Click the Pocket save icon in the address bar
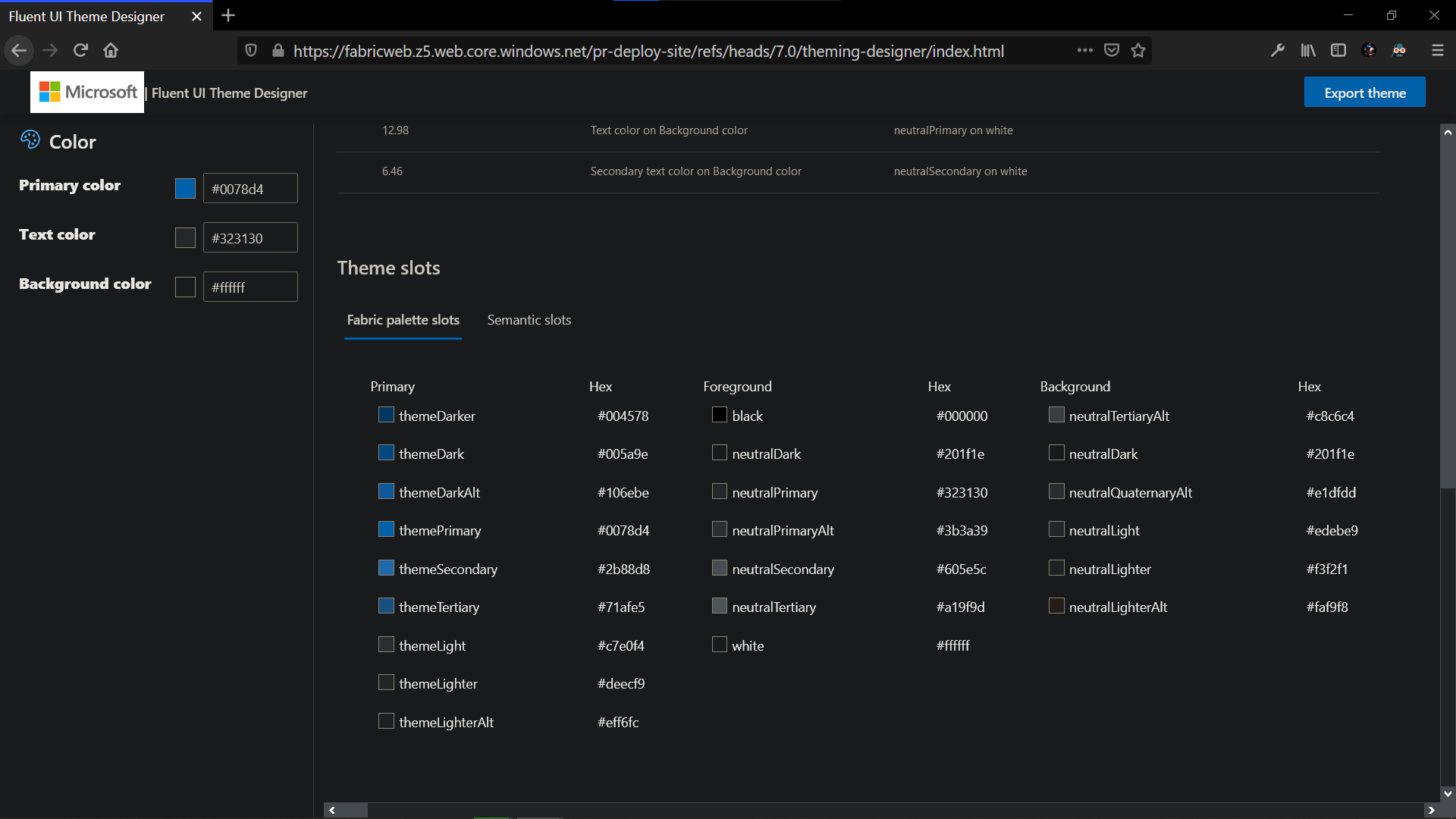This screenshot has height=819, width=1456. pos(1112,50)
